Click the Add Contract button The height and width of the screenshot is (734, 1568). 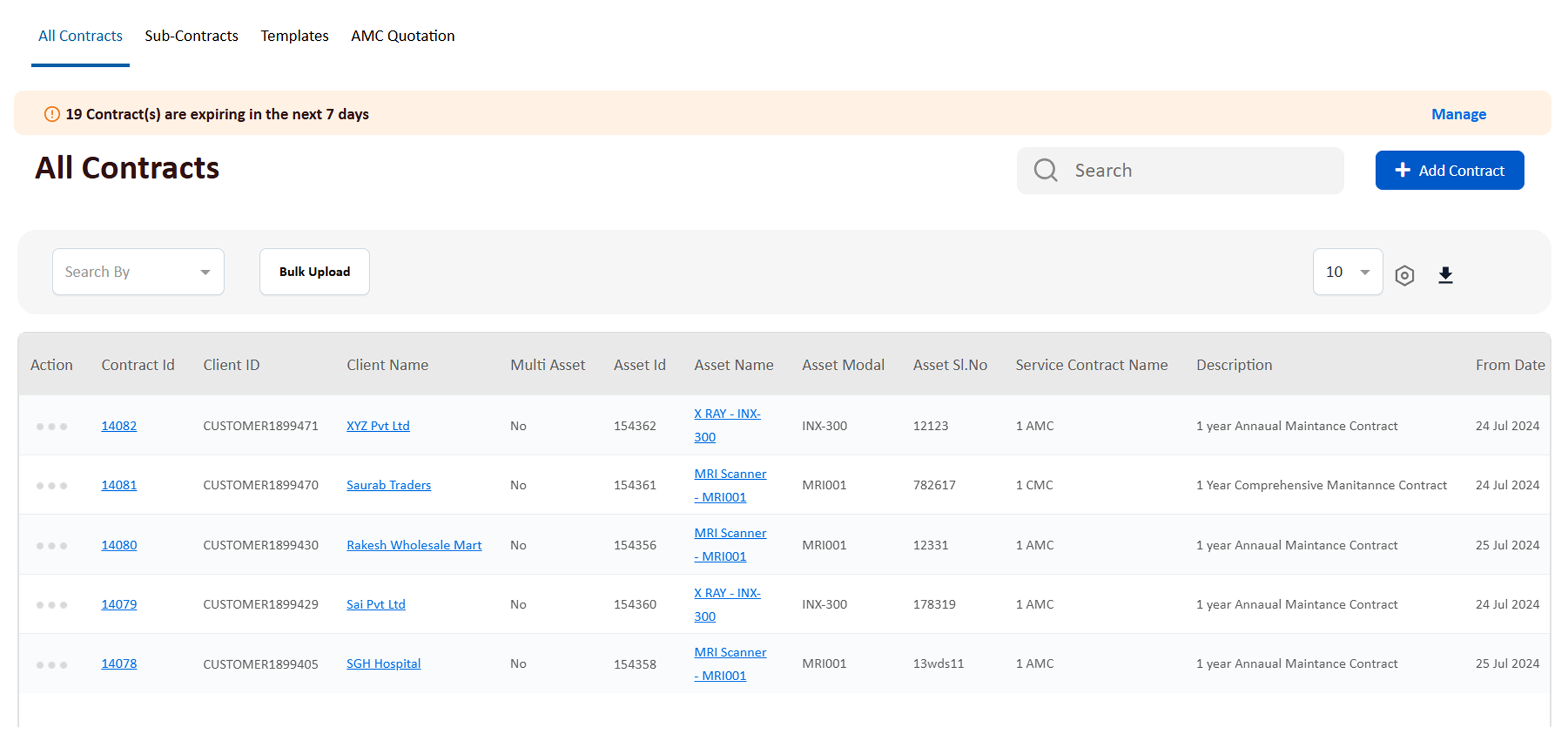(x=1449, y=170)
